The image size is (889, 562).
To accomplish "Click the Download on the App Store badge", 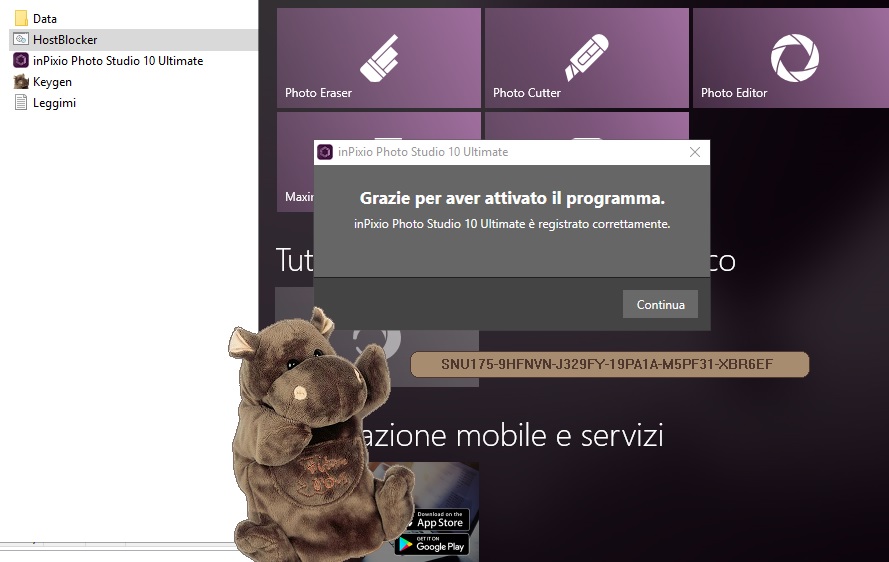I will pyautogui.click(x=437, y=519).
